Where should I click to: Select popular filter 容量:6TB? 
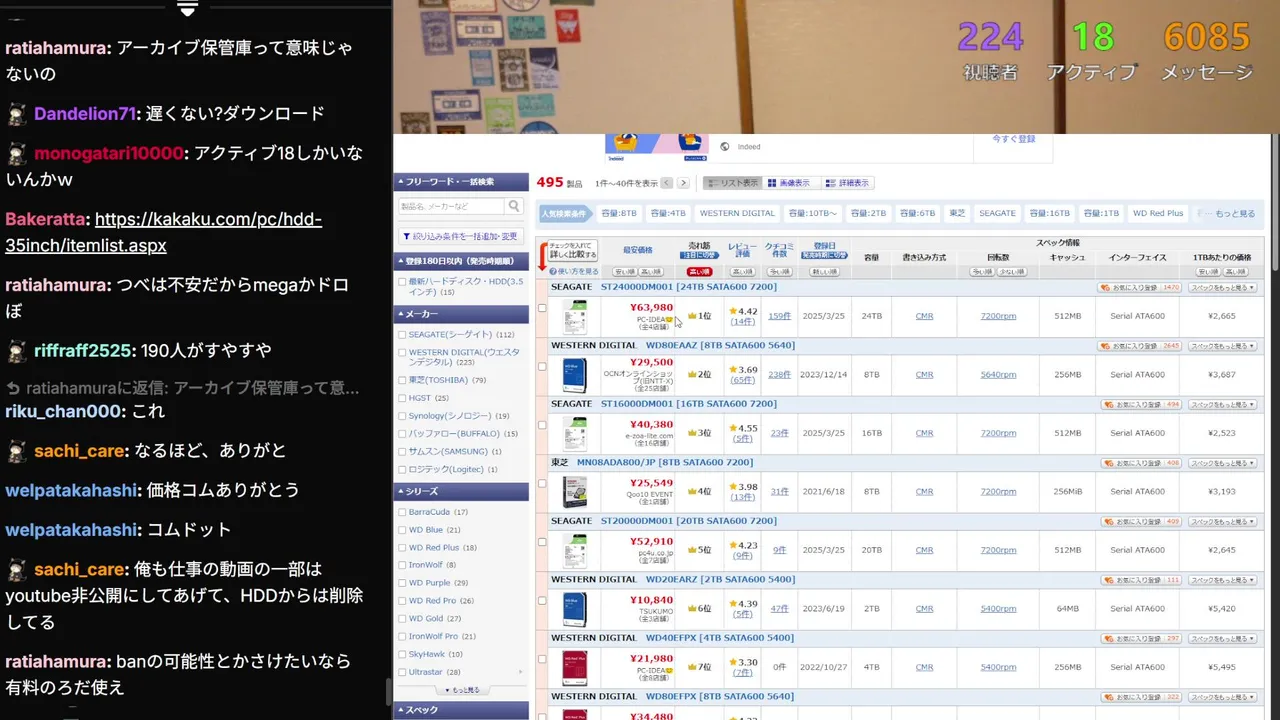[x=917, y=213]
